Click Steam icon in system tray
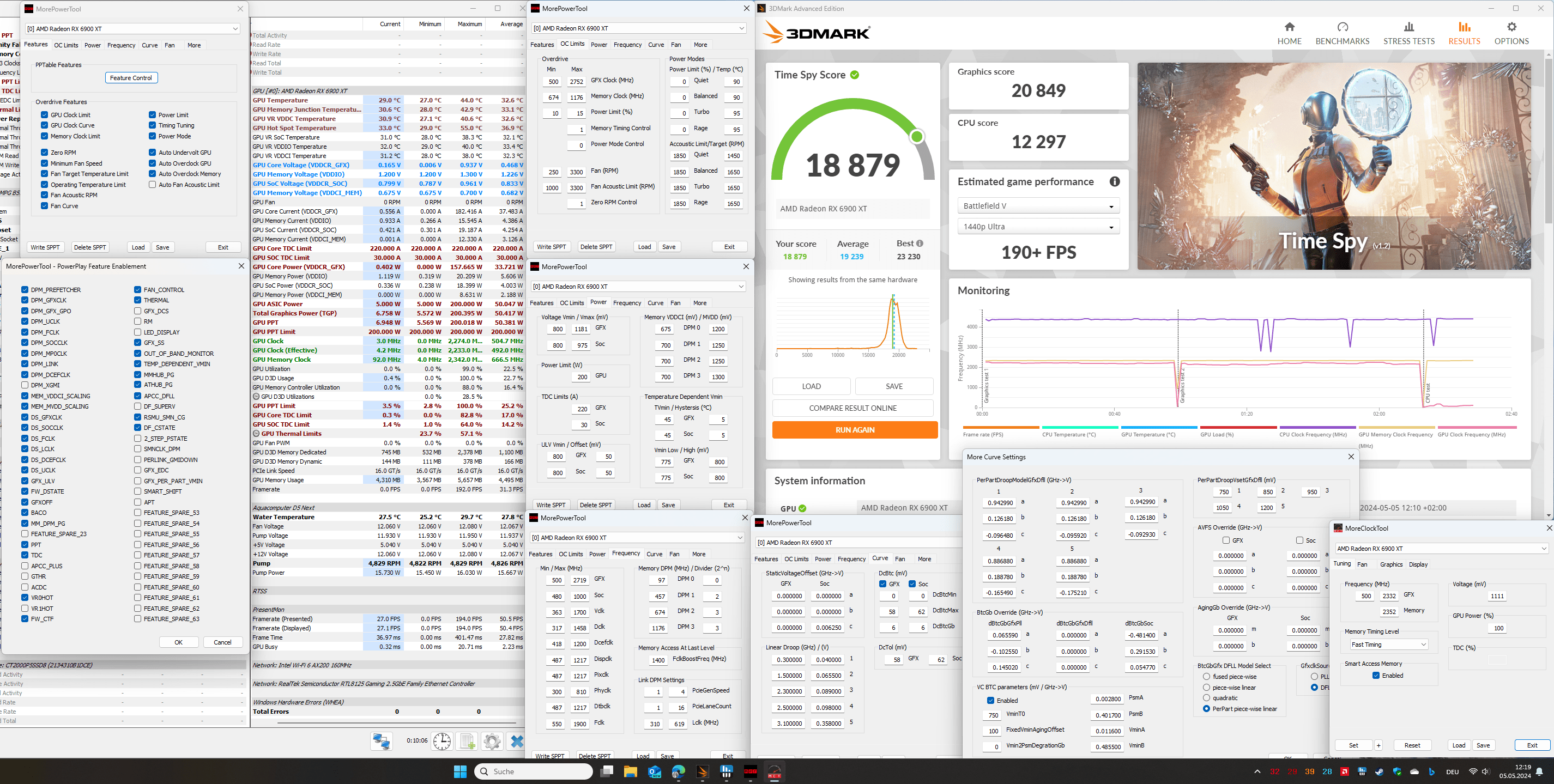 point(1379,772)
